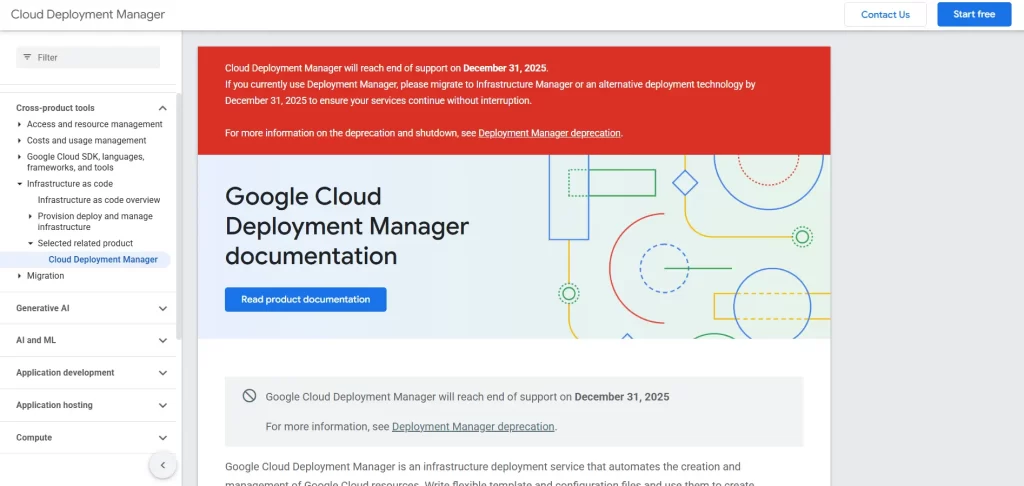Click the sidebar vertical scrollbar

pyautogui.click(x=178, y=216)
